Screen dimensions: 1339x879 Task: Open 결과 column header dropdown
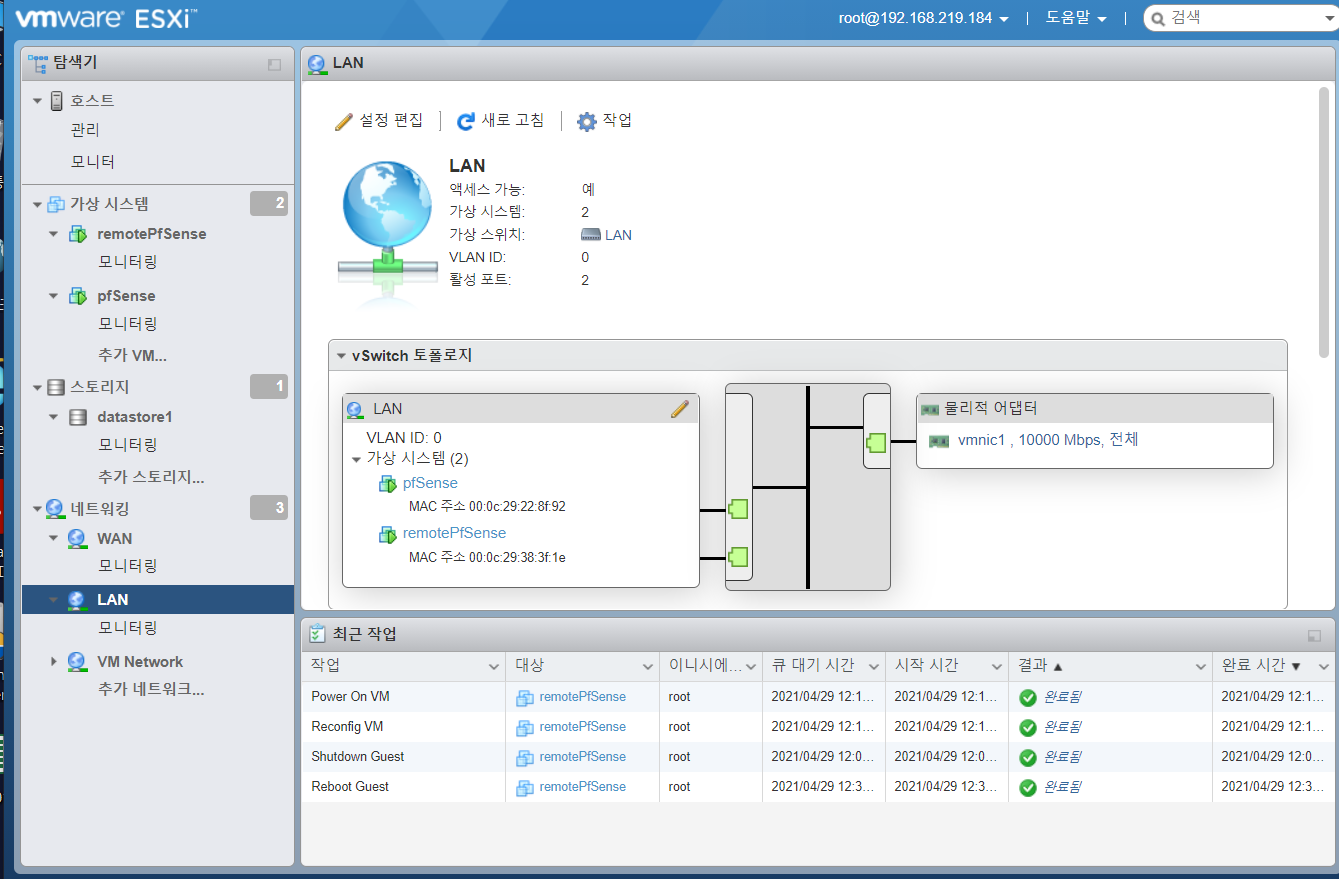1201,666
